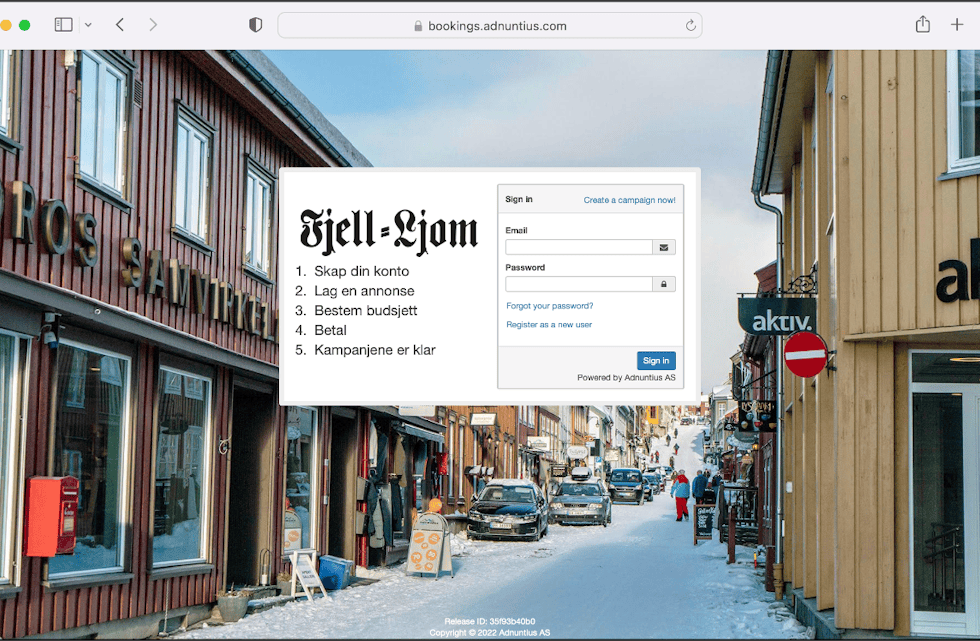Open a new tab with the plus icon

(x=957, y=24)
